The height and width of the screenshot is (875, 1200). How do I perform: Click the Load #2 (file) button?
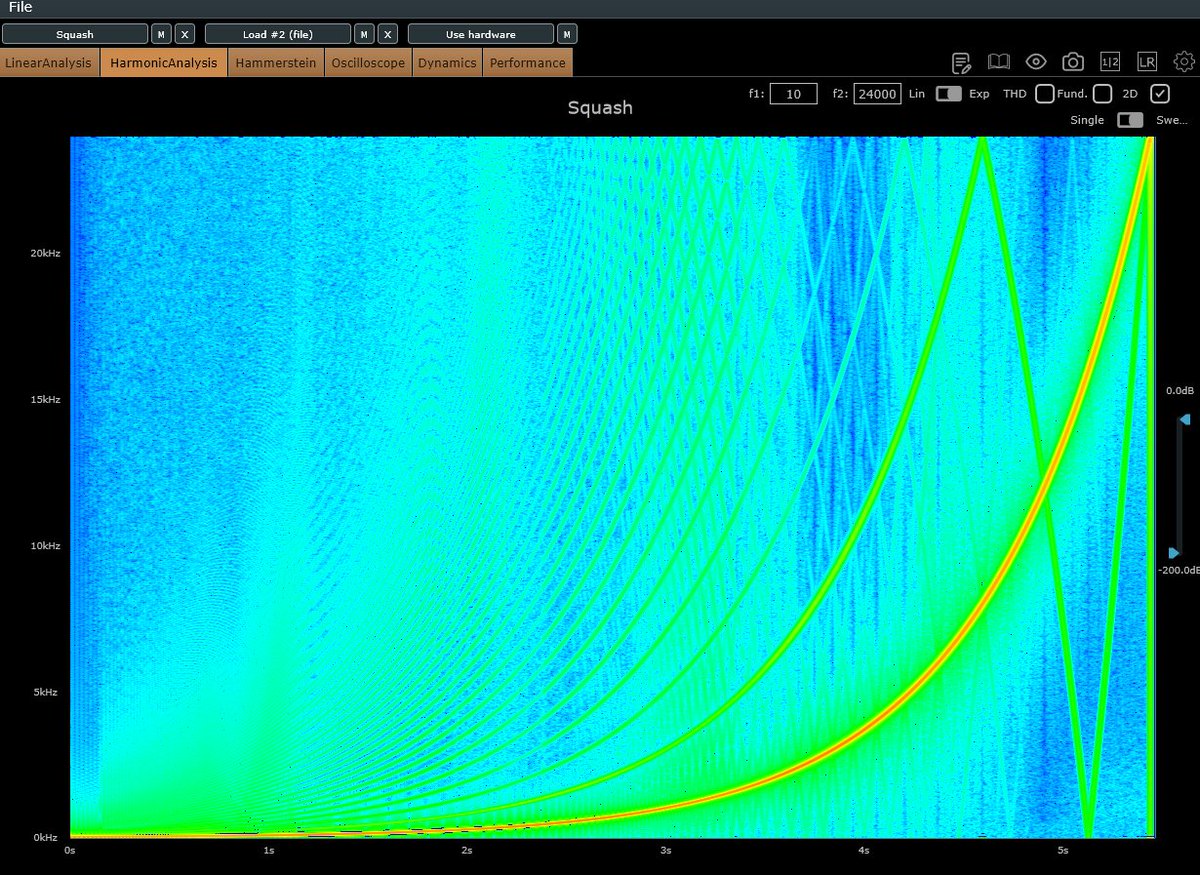click(278, 34)
